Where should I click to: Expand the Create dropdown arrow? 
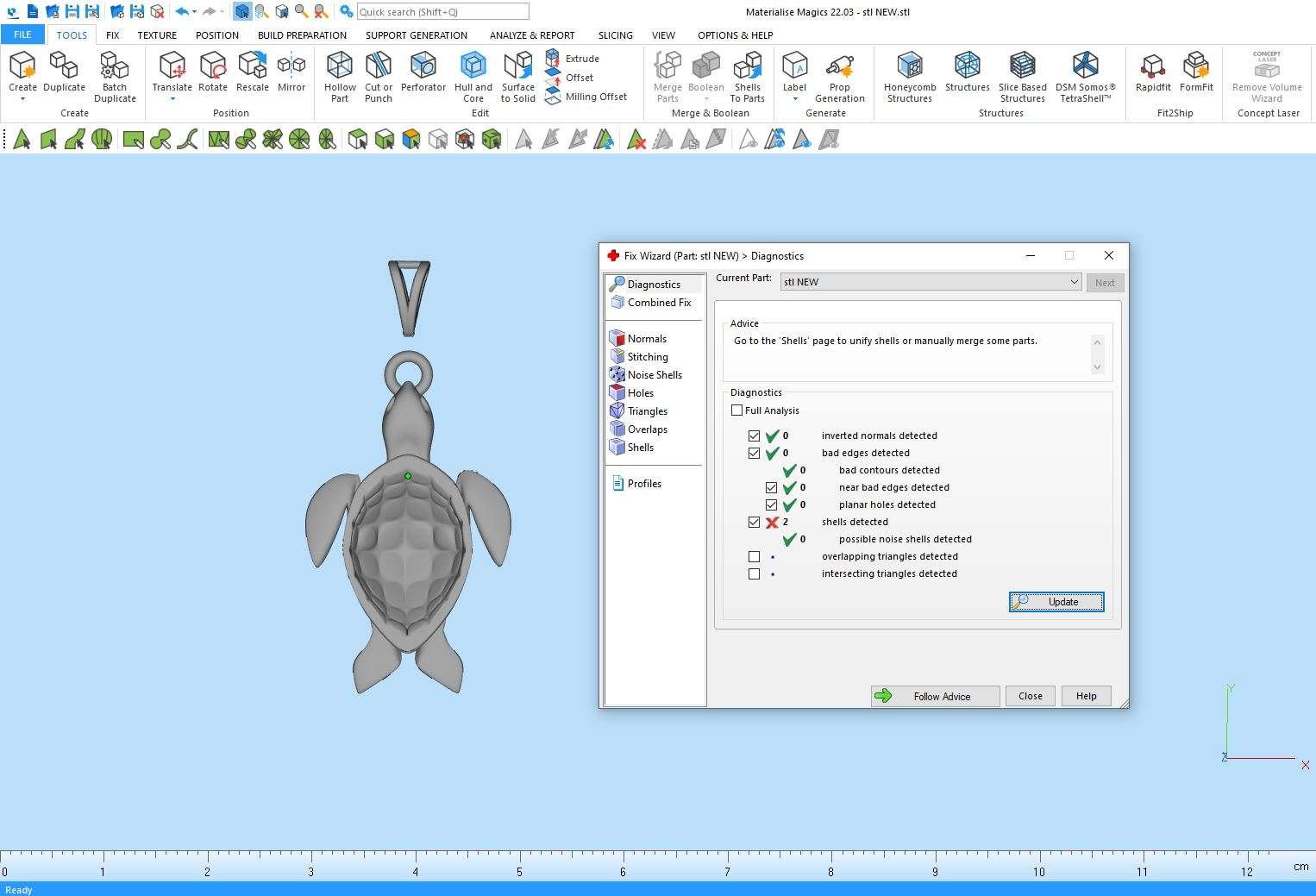pyautogui.click(x=22, y=99)
